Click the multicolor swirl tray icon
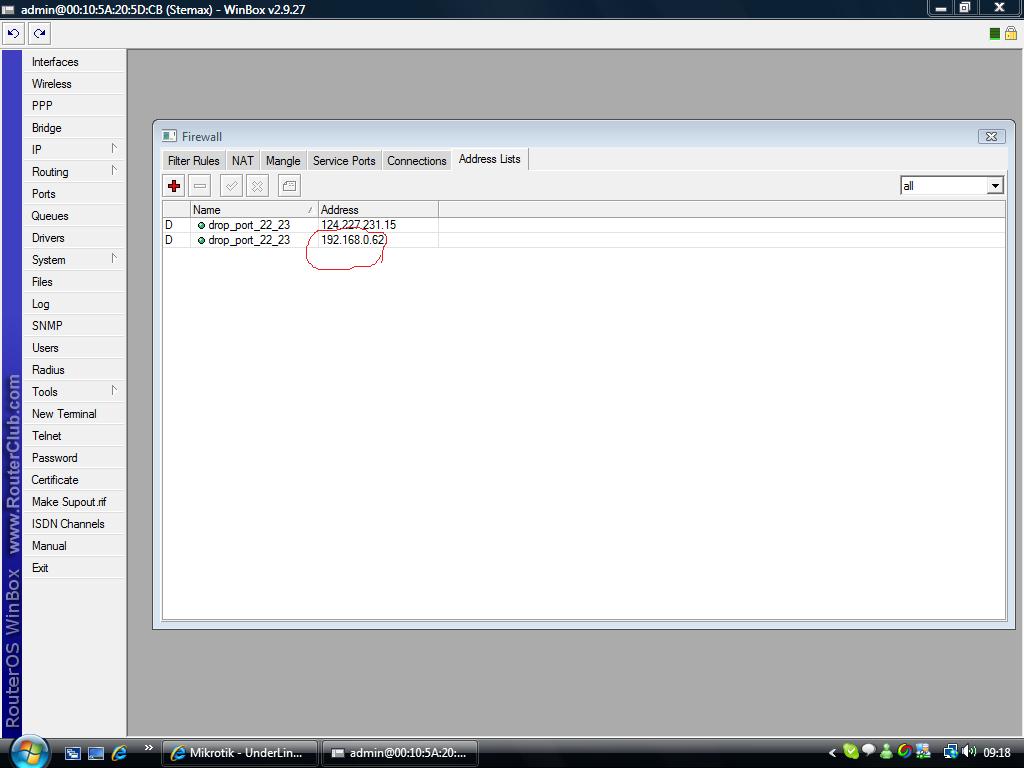Viewport: 1024px width, 768px height. pyautogui.click(x=904, y=752)
